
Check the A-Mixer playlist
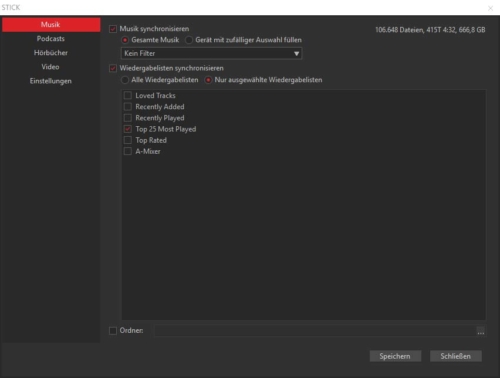point(128,151)
